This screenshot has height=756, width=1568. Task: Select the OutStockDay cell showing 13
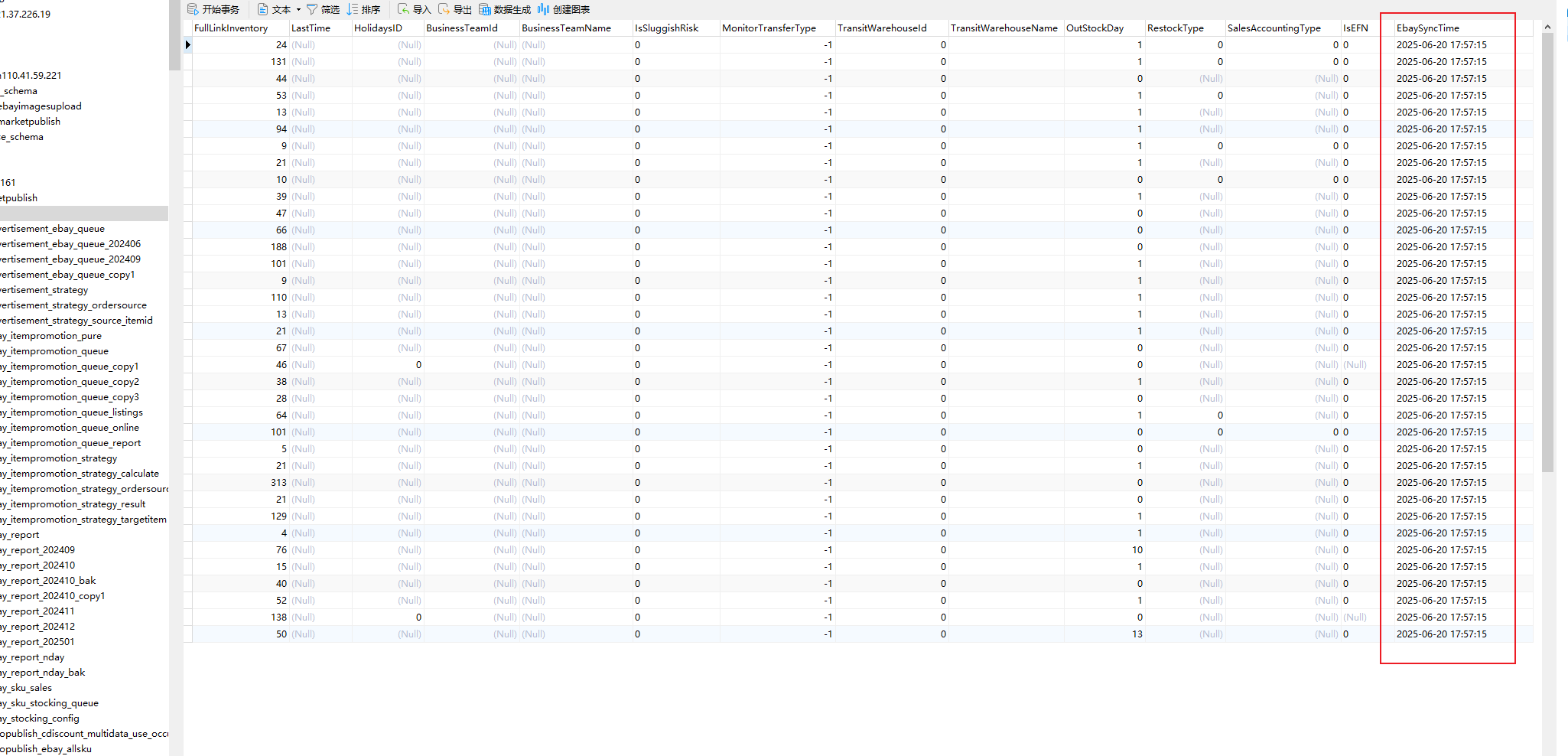[1104, 634]
